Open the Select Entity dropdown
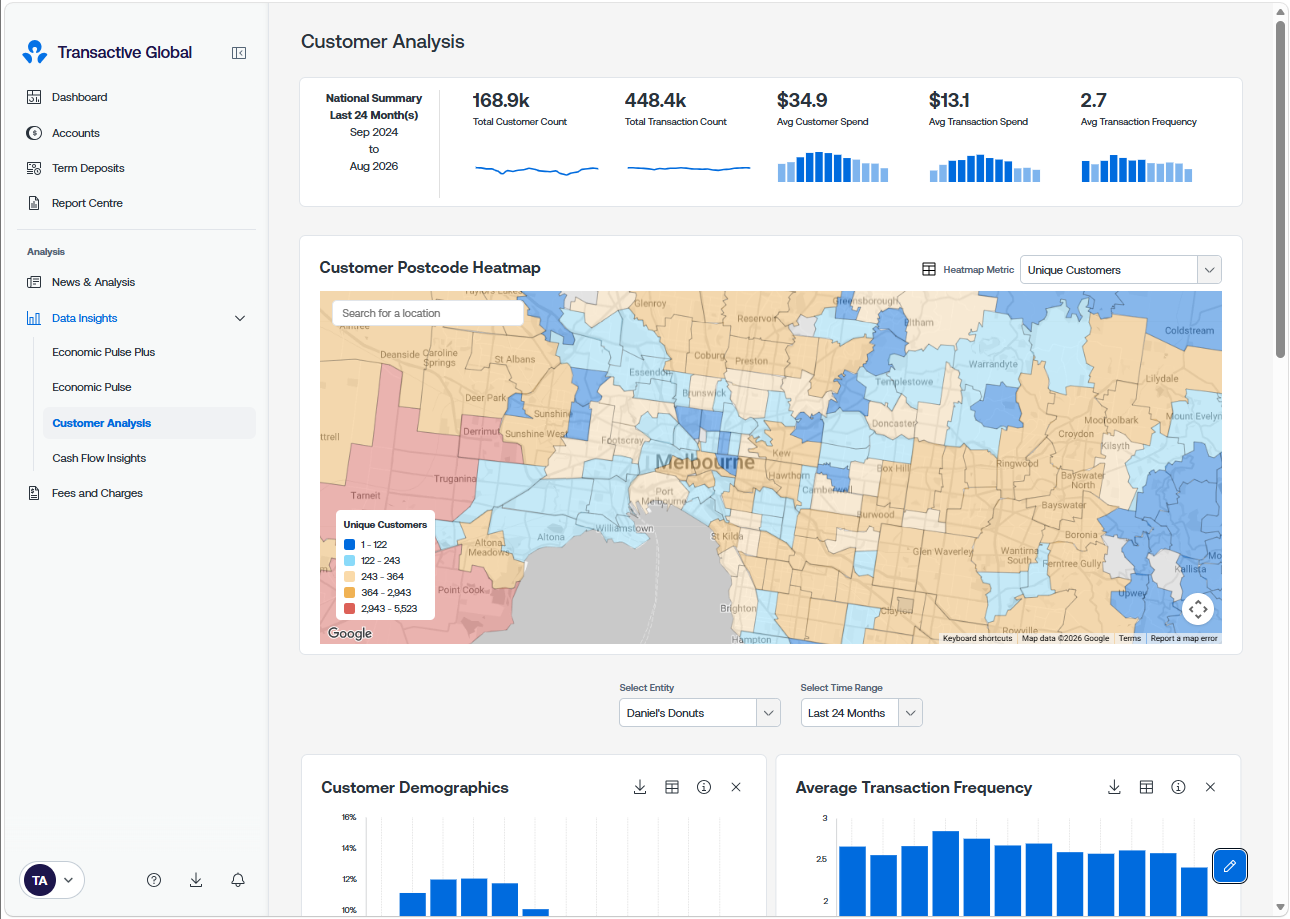Viewport: 1290px width, 919px height. [700, 713]
